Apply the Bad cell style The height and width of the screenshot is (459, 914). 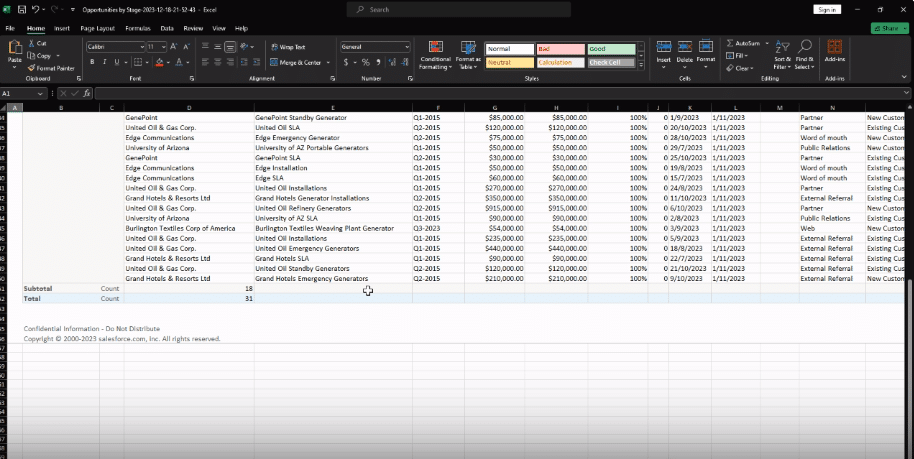560,49
